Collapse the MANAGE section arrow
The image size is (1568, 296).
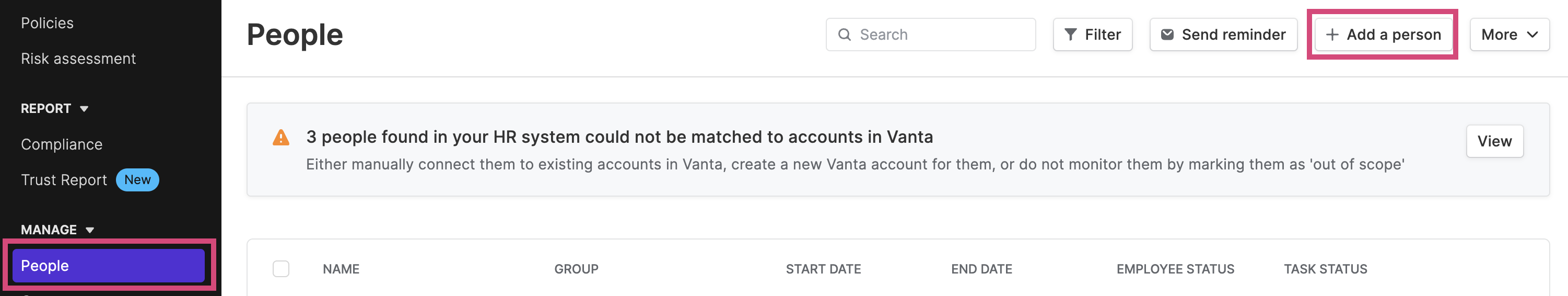pyautogui.click(x=89, y=230)
